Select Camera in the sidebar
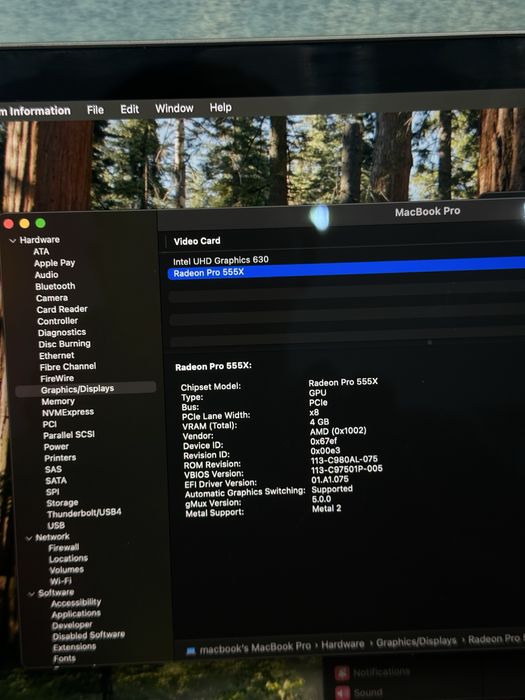The width and height of the screenshot is (525, 700). pyautogui.click(x=52, y=298)
